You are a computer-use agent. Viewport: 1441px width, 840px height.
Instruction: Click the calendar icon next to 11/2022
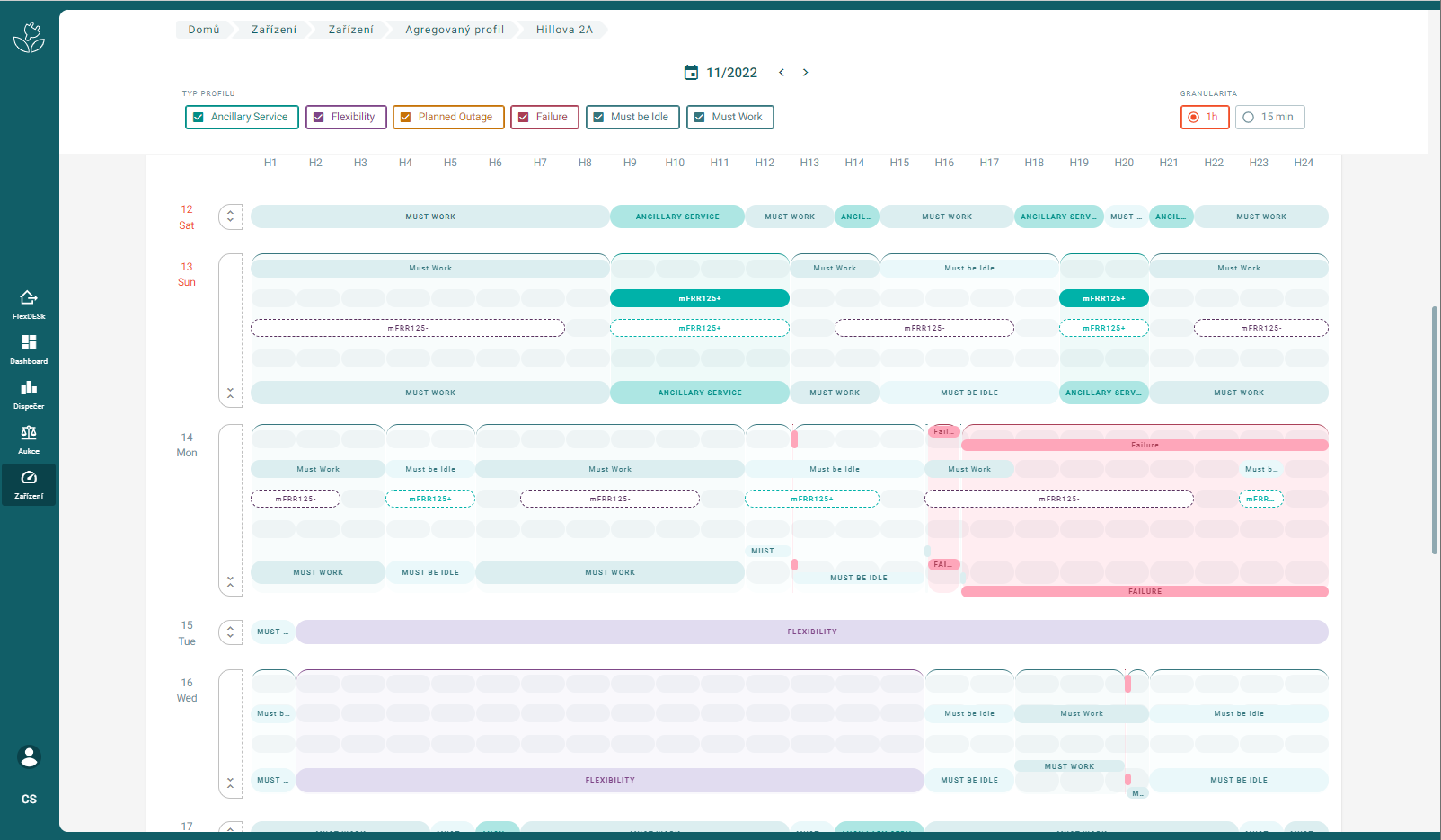click(691, 73)
